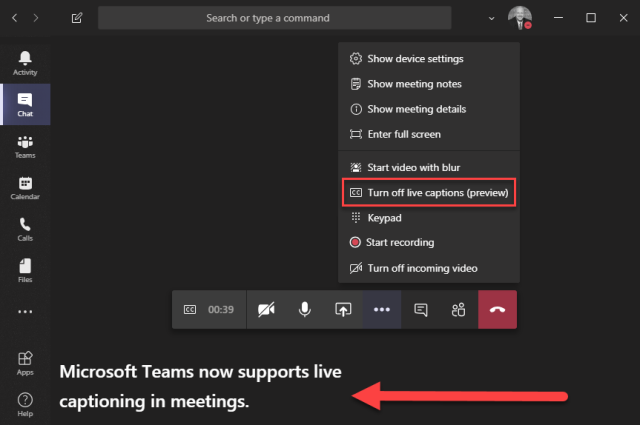Open the Calendar in the sidebar

[25, 188]
